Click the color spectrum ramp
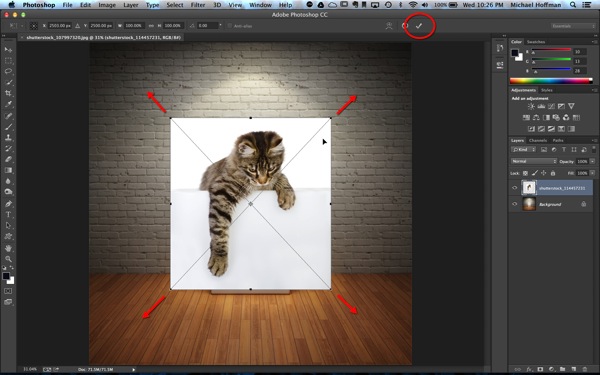Screen dimensions: 600x375 coord(551,81)
